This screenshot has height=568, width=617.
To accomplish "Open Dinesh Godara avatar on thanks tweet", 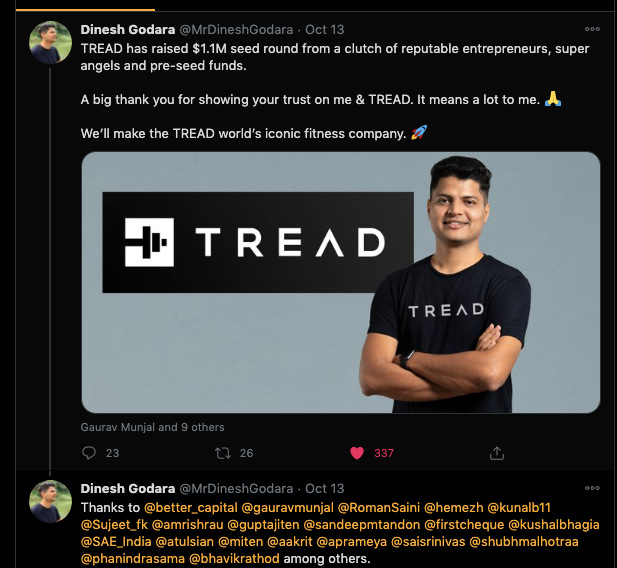I will pos(50,501).
